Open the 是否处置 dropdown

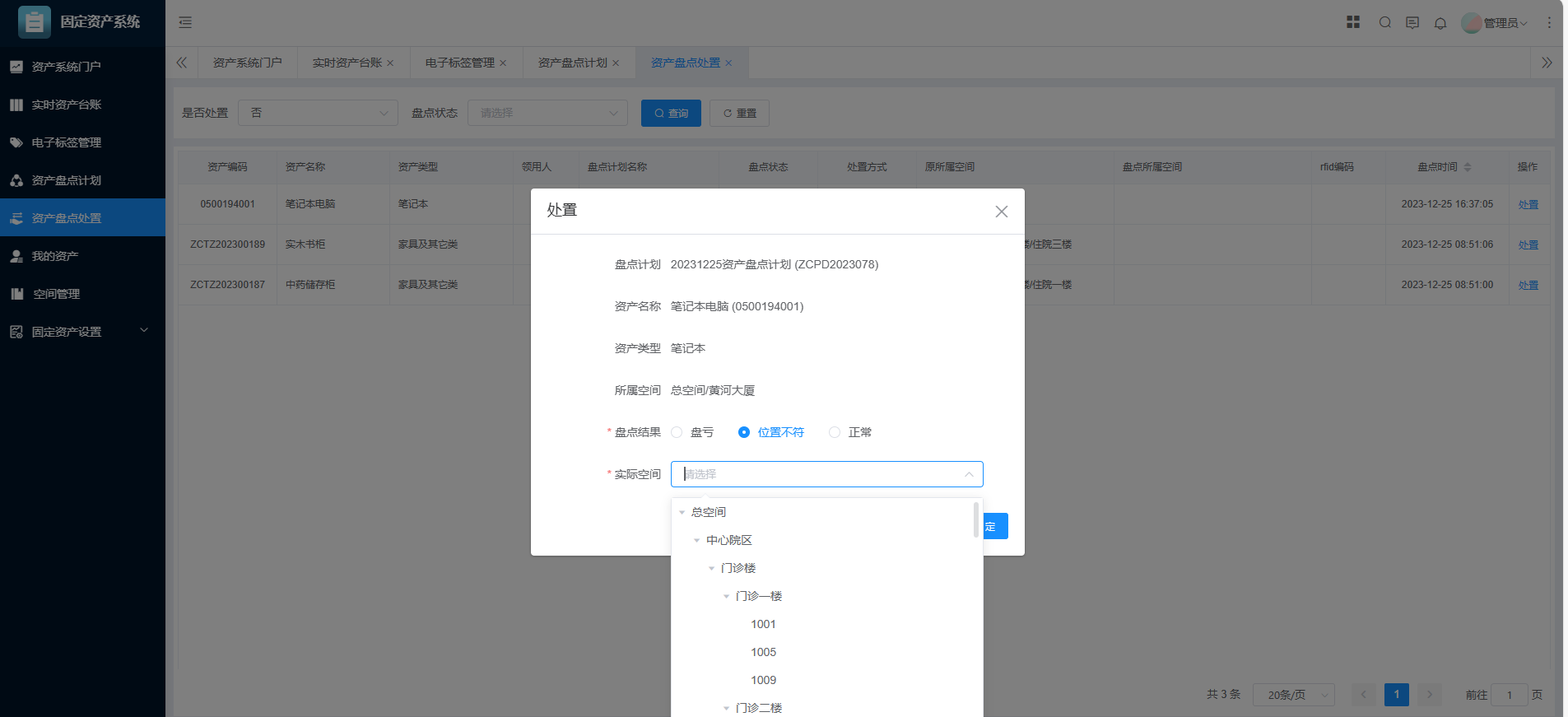coord(318,113)
